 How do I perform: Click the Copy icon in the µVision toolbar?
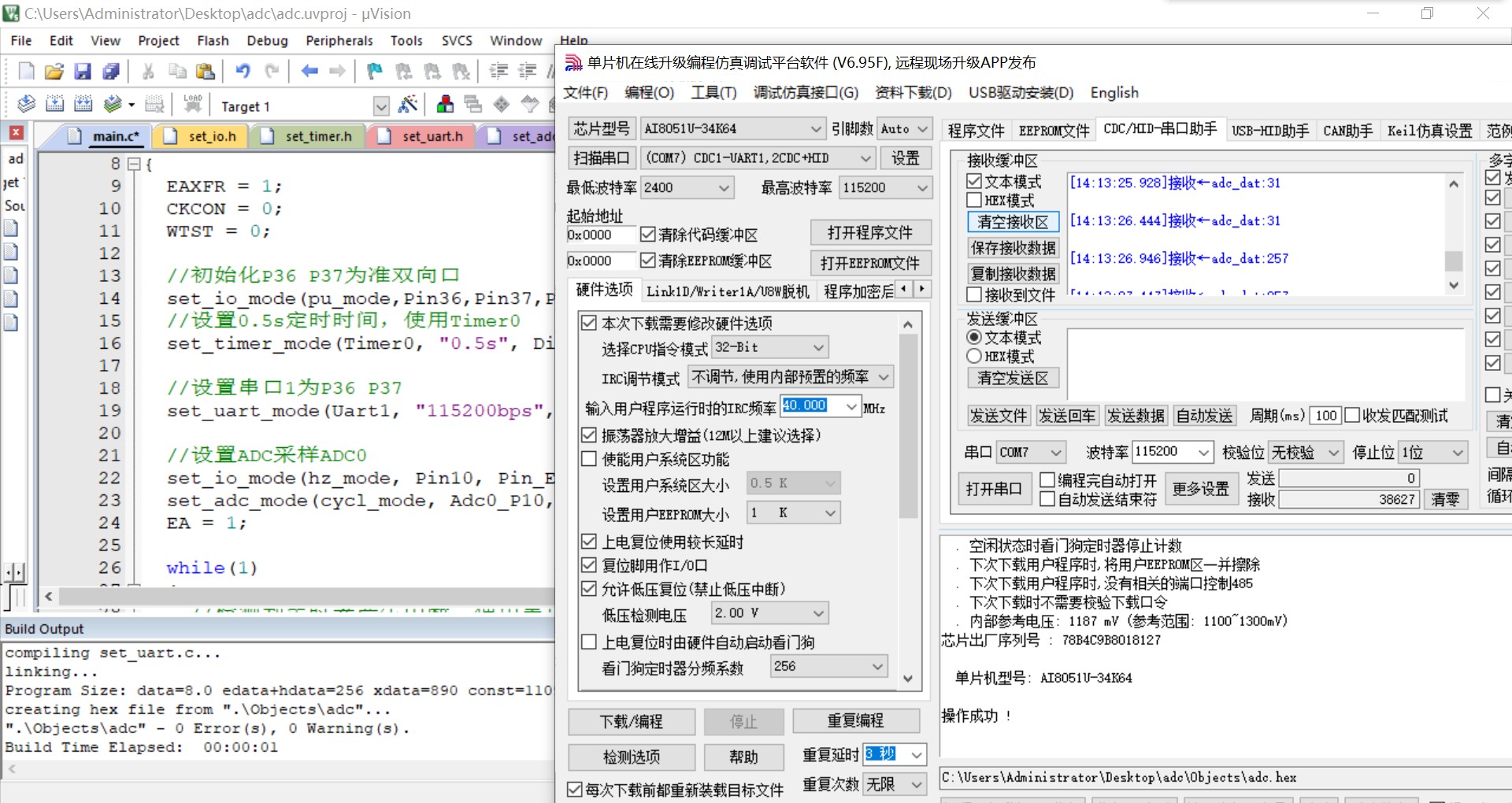pos(177,72)
